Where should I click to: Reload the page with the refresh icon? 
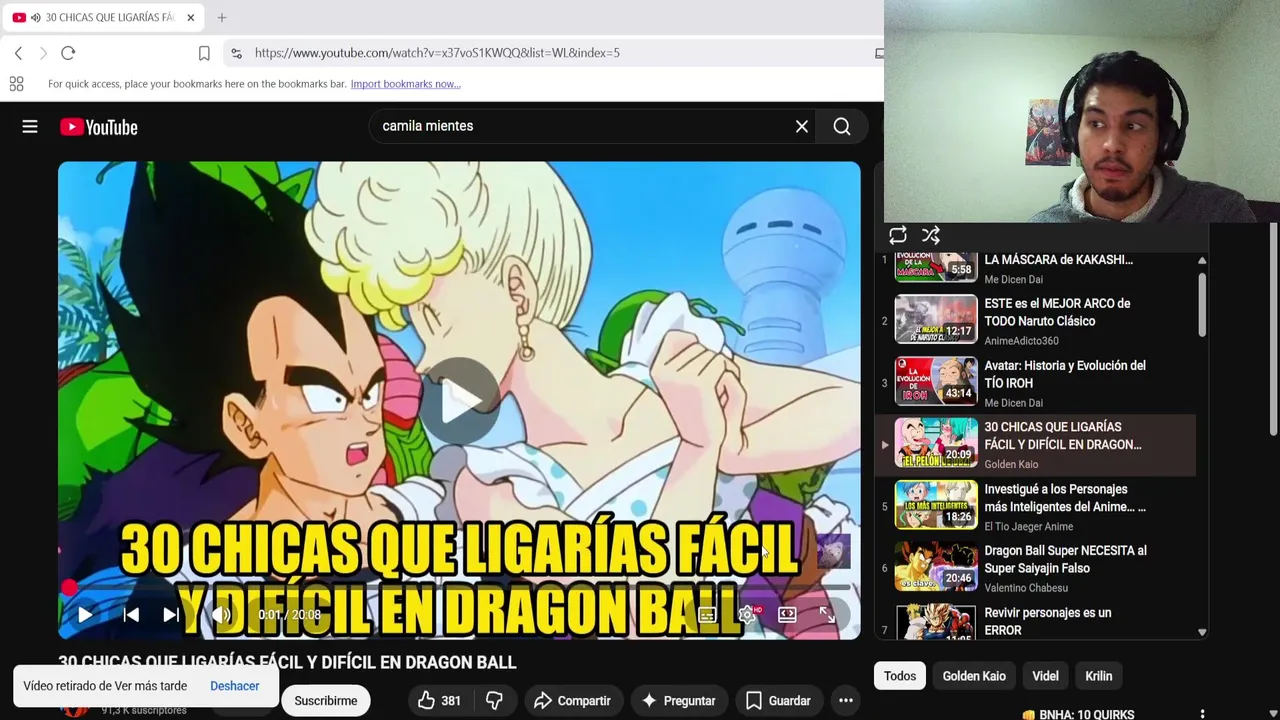pos(68,53)
